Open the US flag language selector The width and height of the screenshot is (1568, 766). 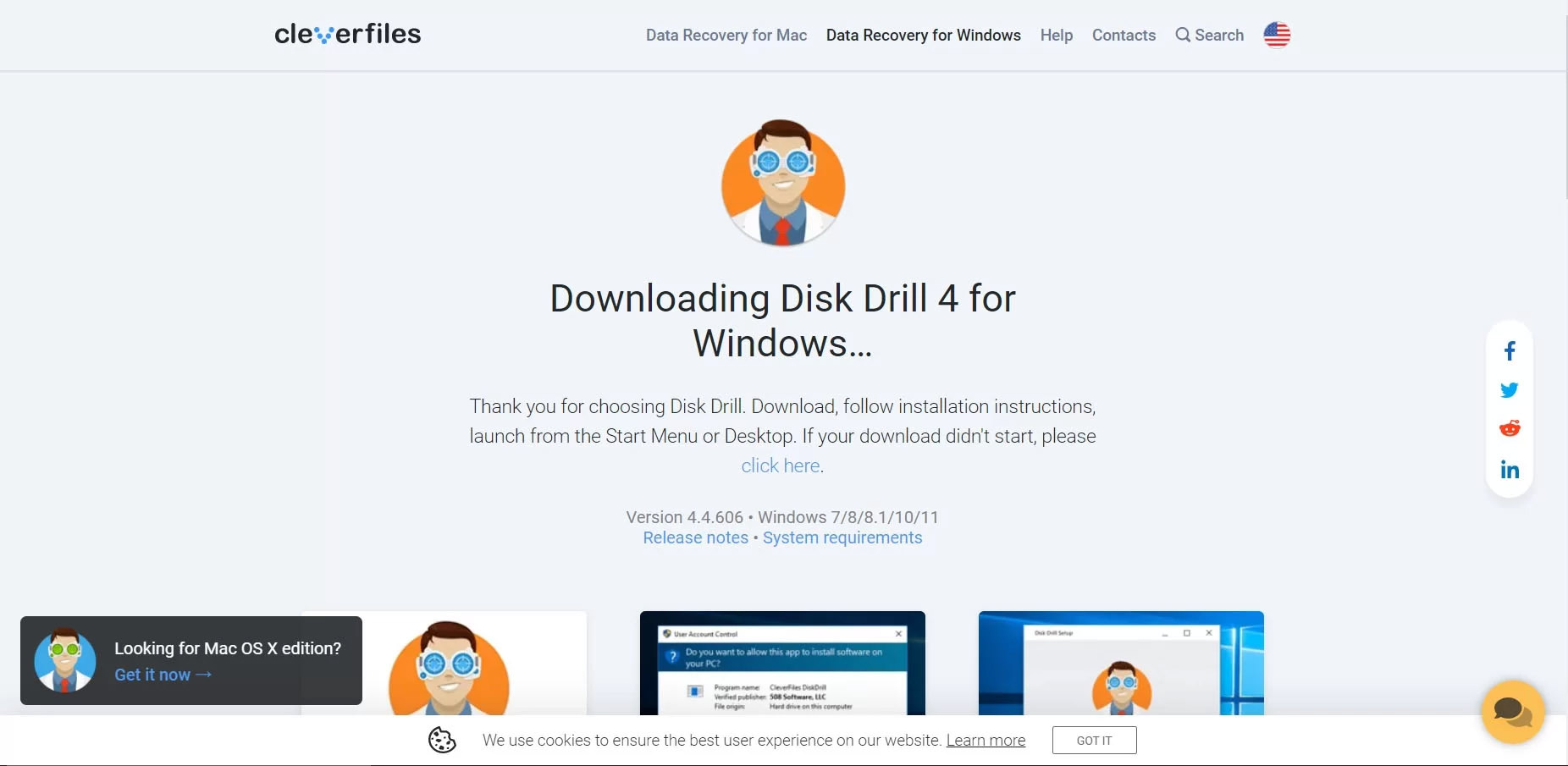pos(1277,35)
